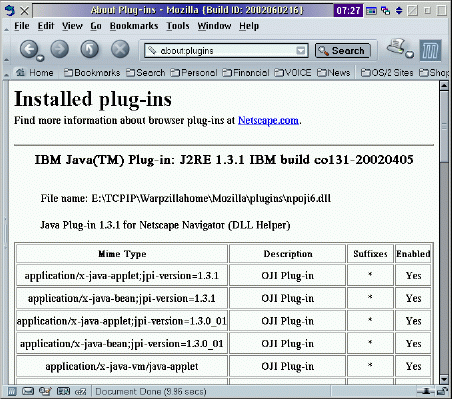
Task: Click the scrollbar up arrow
Action: pos(444,86)
